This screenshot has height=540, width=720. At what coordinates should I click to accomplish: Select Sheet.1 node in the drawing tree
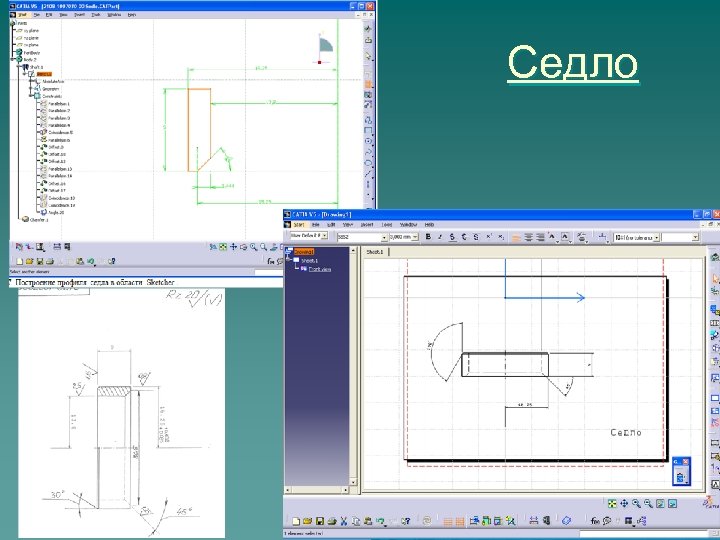tap(309, 260)
